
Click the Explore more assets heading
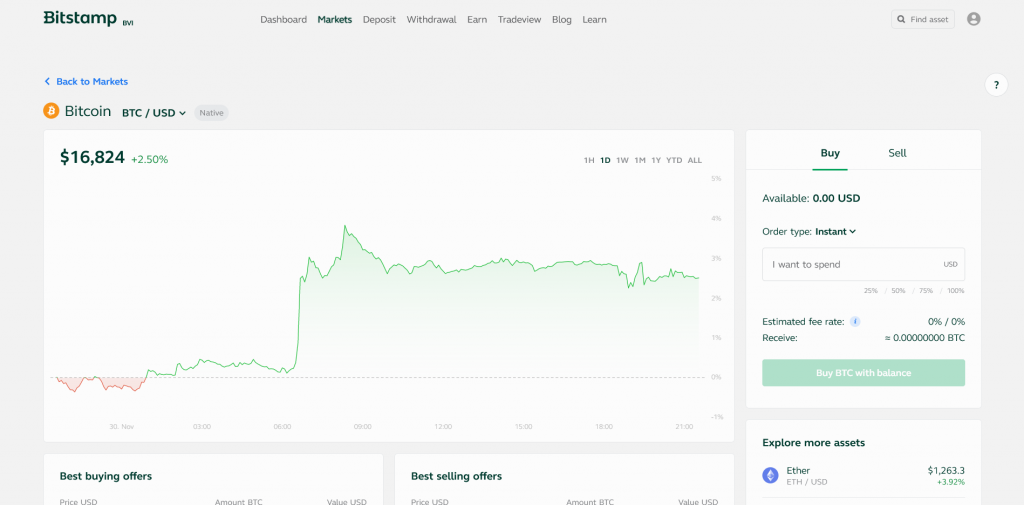pos(814,443)
